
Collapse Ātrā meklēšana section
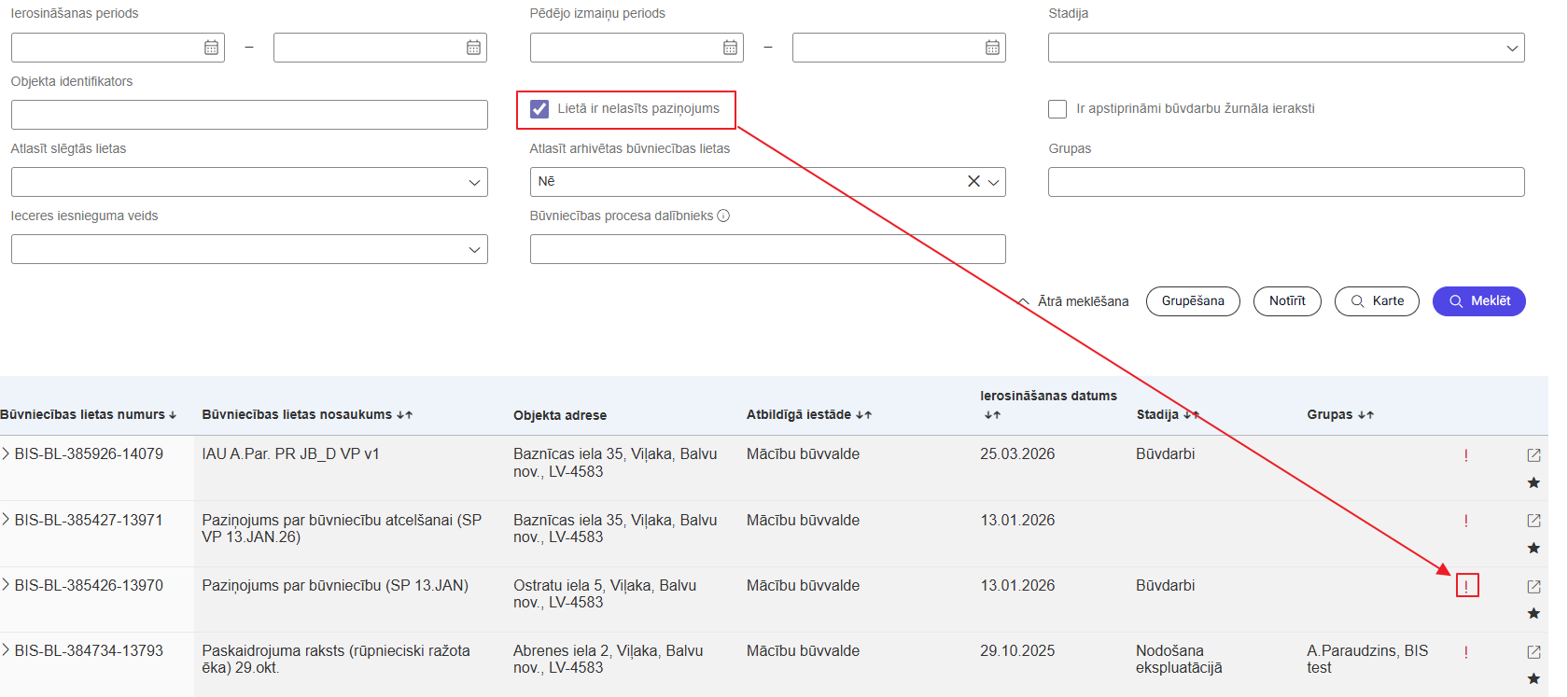click(1073, 301)
